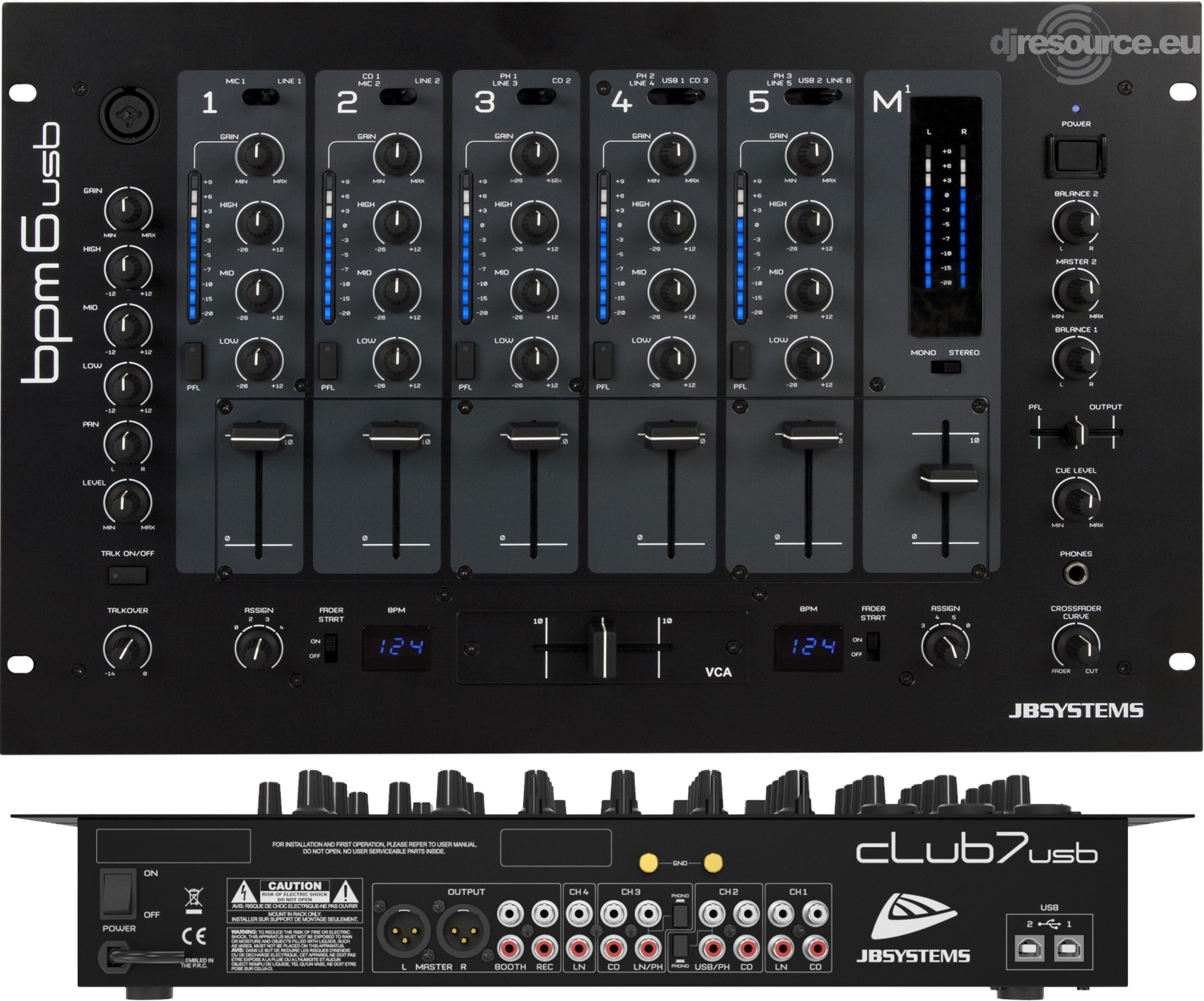Click the CAUTION electric shock label

click(295, 900)
